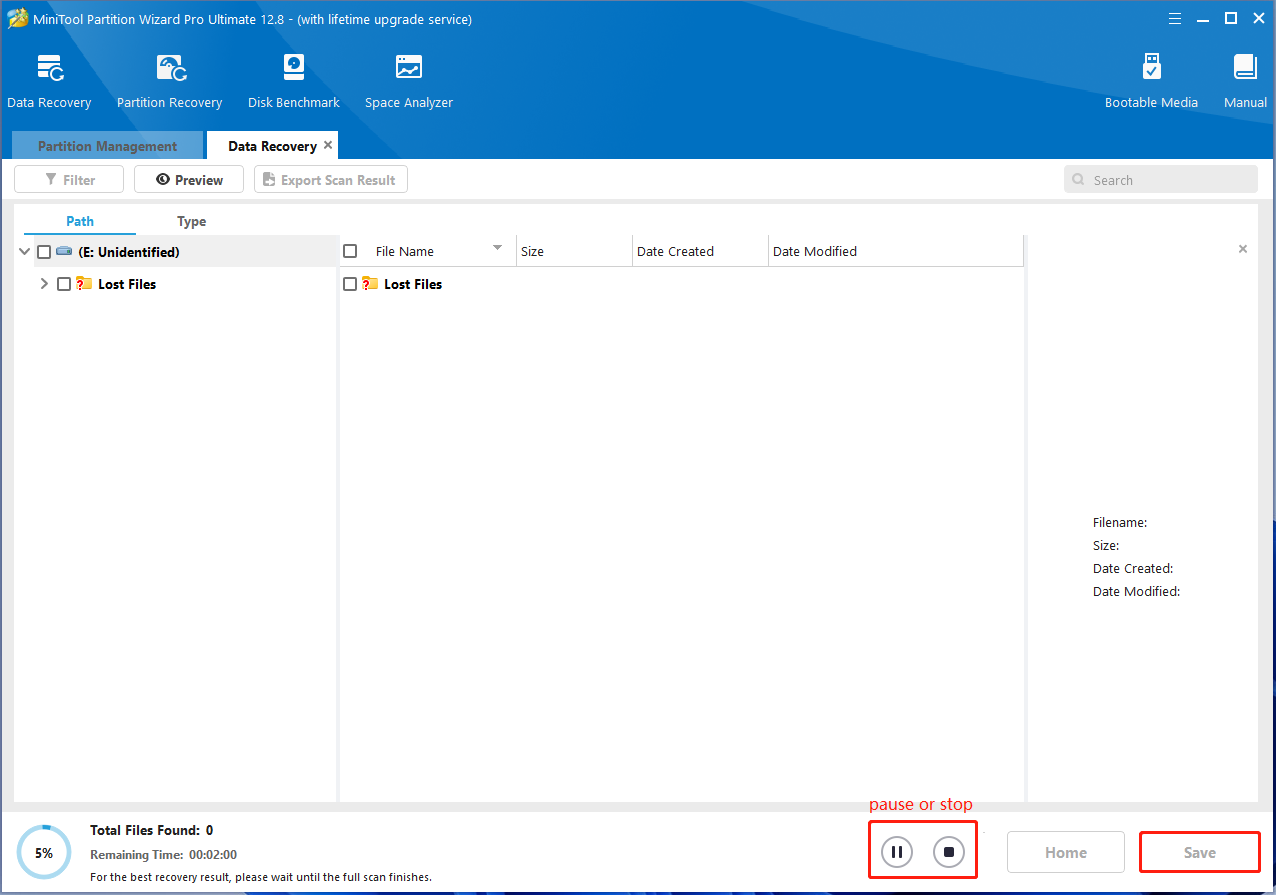Click the Preview button
Image resolution: width=1276 pixels, height=895 pixels.
point(189,180)
